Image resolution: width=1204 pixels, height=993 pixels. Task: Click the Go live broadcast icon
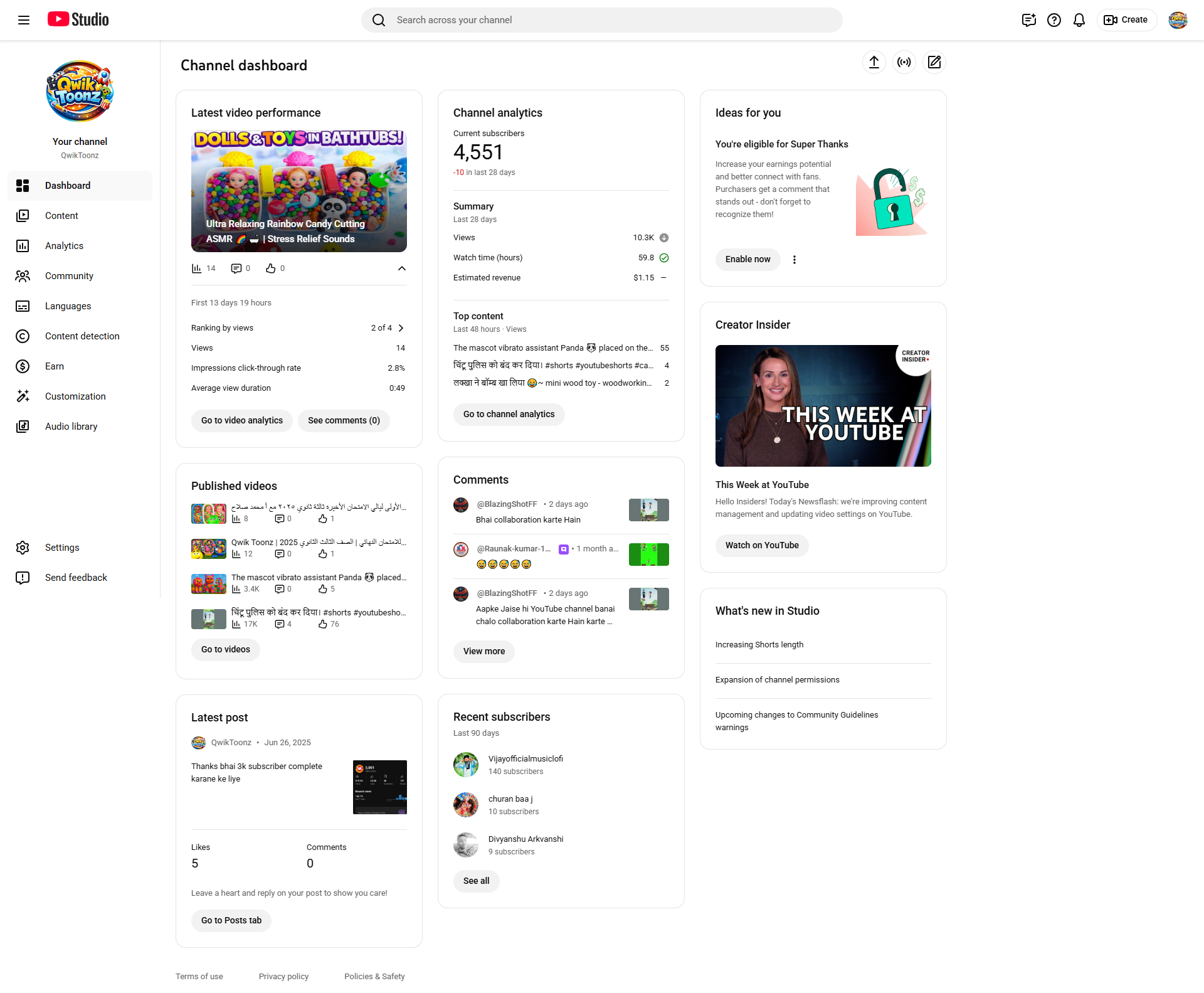point(904,62)
